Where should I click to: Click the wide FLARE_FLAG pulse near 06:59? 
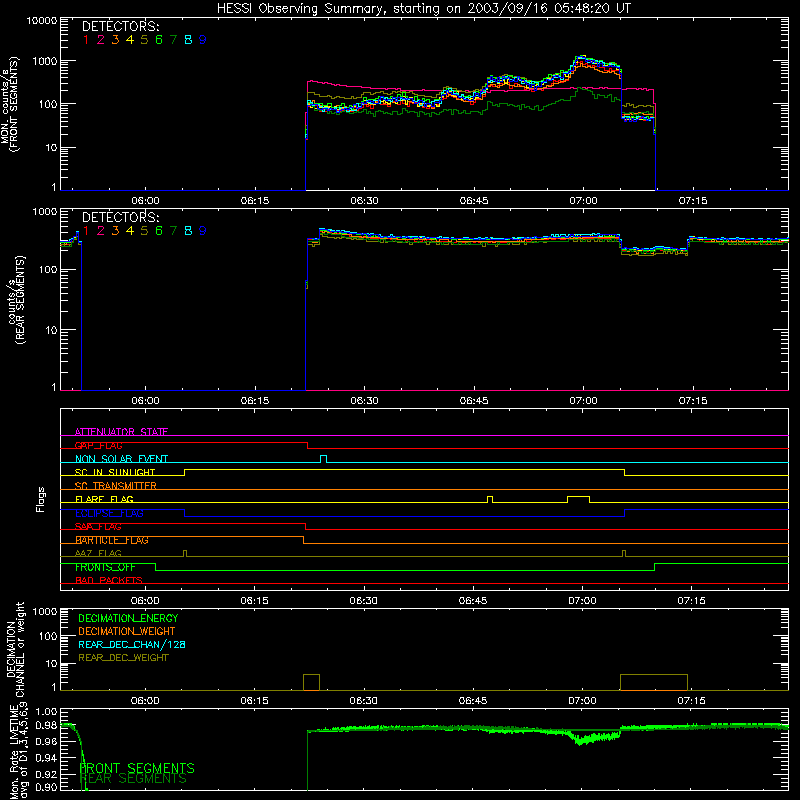point(579,499)
